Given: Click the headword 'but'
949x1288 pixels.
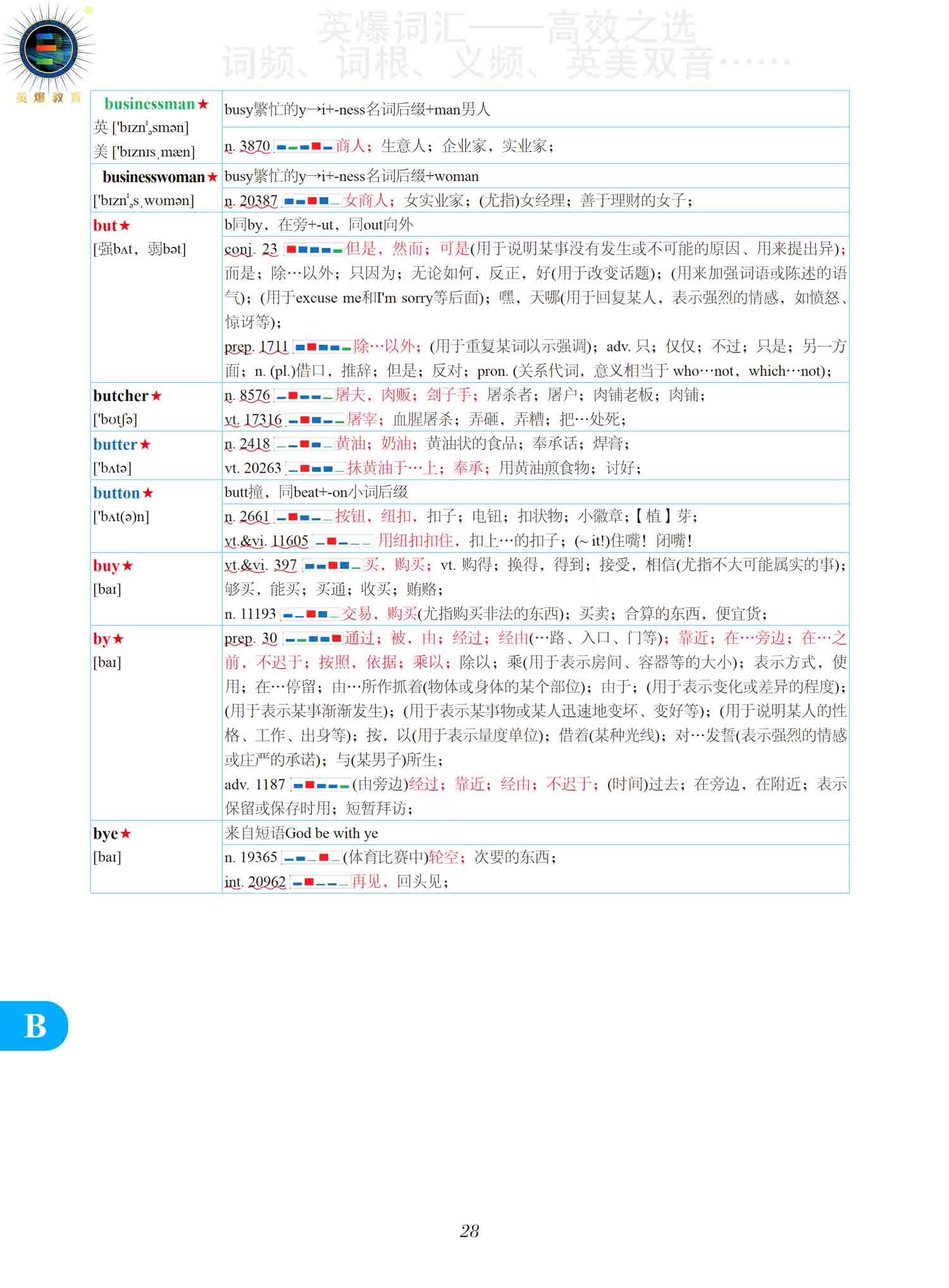Looking at the screenshot, I should click(105, 225).
